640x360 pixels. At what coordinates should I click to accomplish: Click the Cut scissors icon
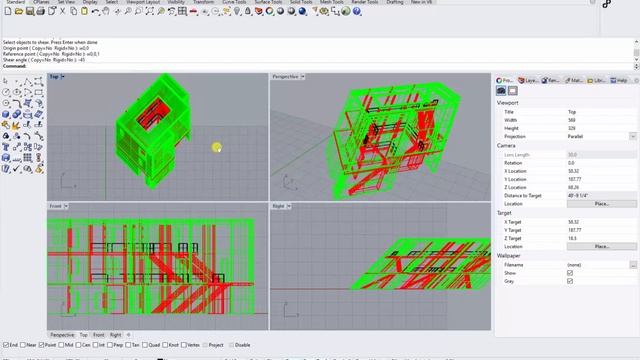[x=62, y=11]
